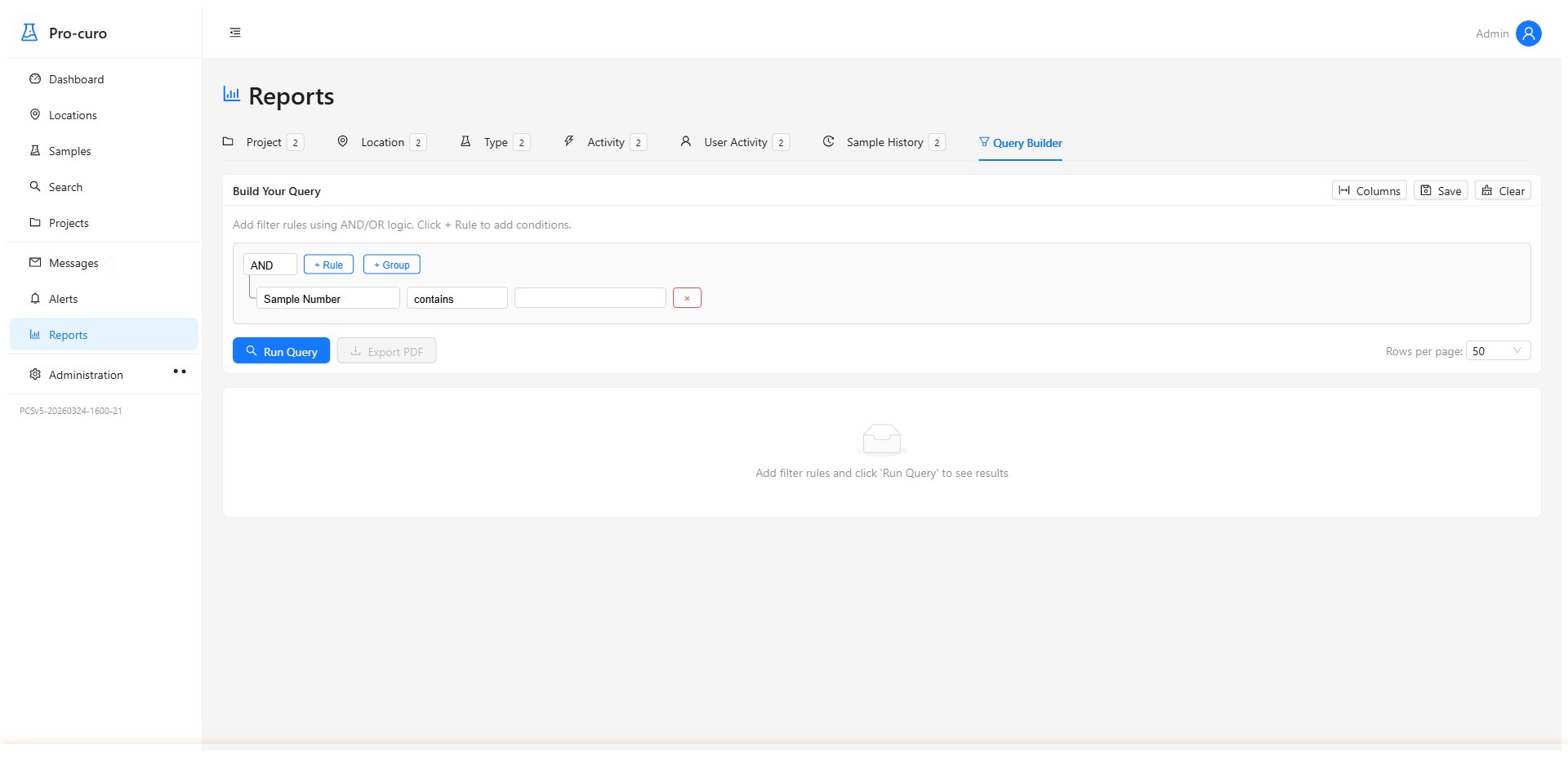Click the Admin avatar in top right
1568x757 pixels.
tap(1528, 33)
